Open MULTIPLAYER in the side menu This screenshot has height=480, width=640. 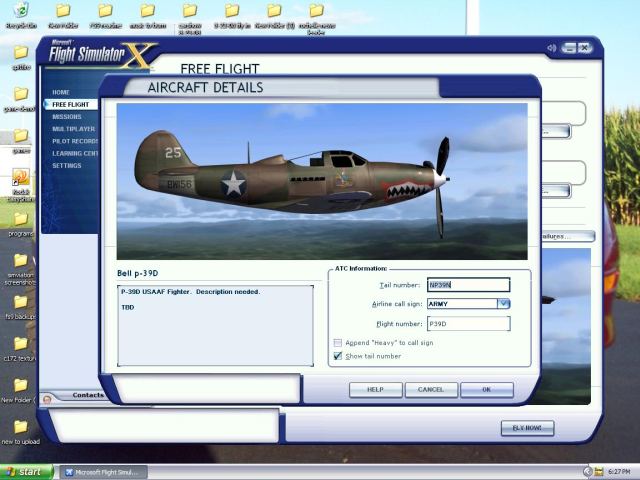73,129
